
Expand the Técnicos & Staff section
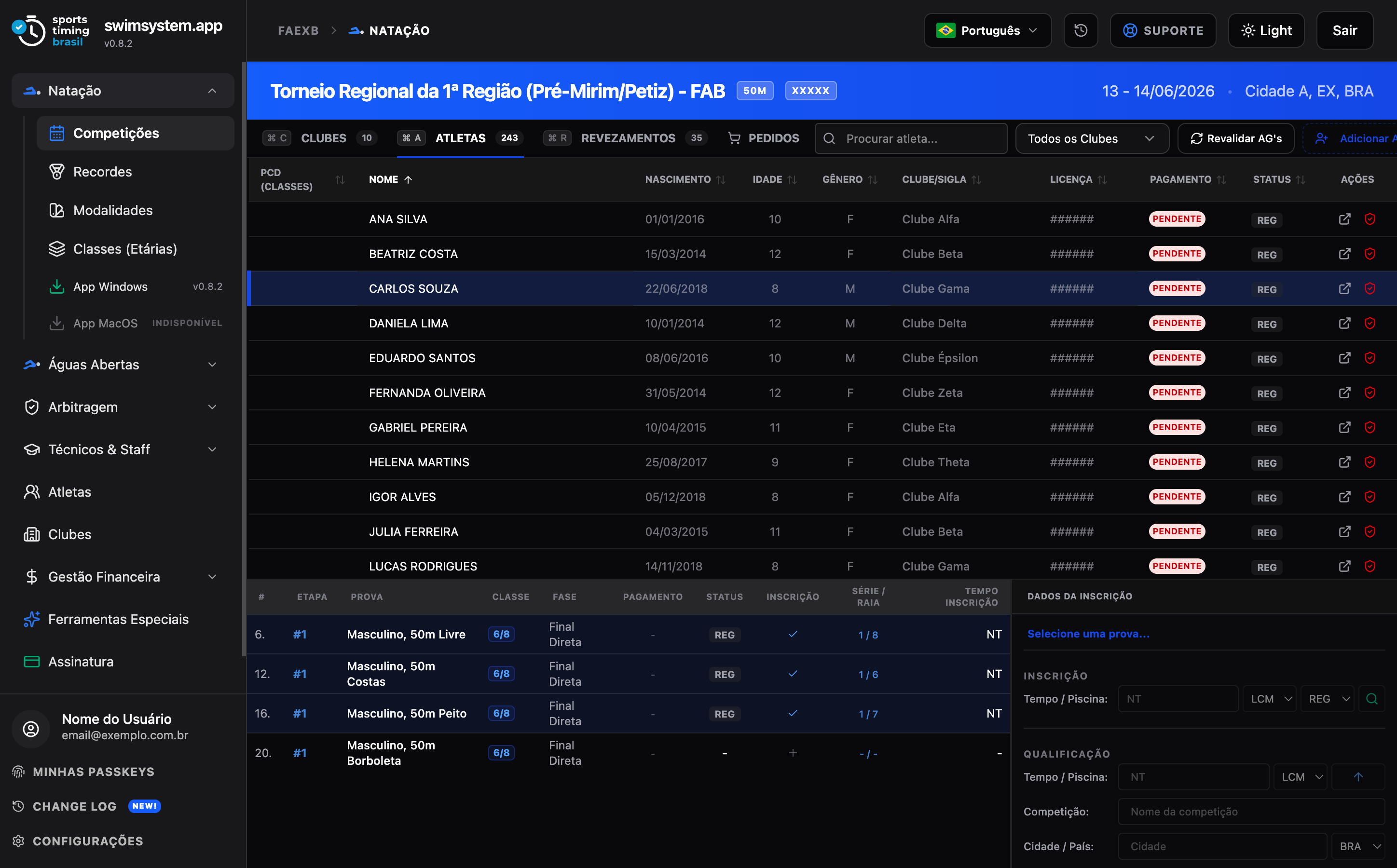pos(123,449)
